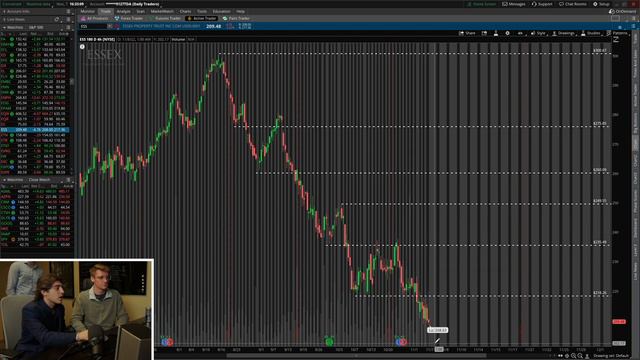Click the zoom out magnifier icon
Viewport: 640px width, 360px height.
[580, 356]
